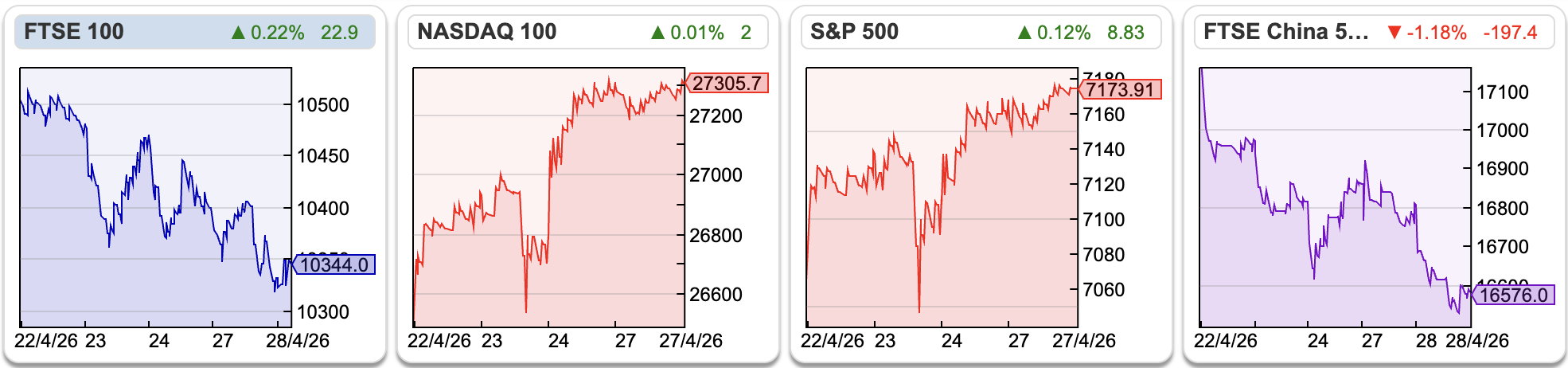Switch to the S&P 500 index title
The width and height of the screenshot is (1568, 368).
(854, 32)
